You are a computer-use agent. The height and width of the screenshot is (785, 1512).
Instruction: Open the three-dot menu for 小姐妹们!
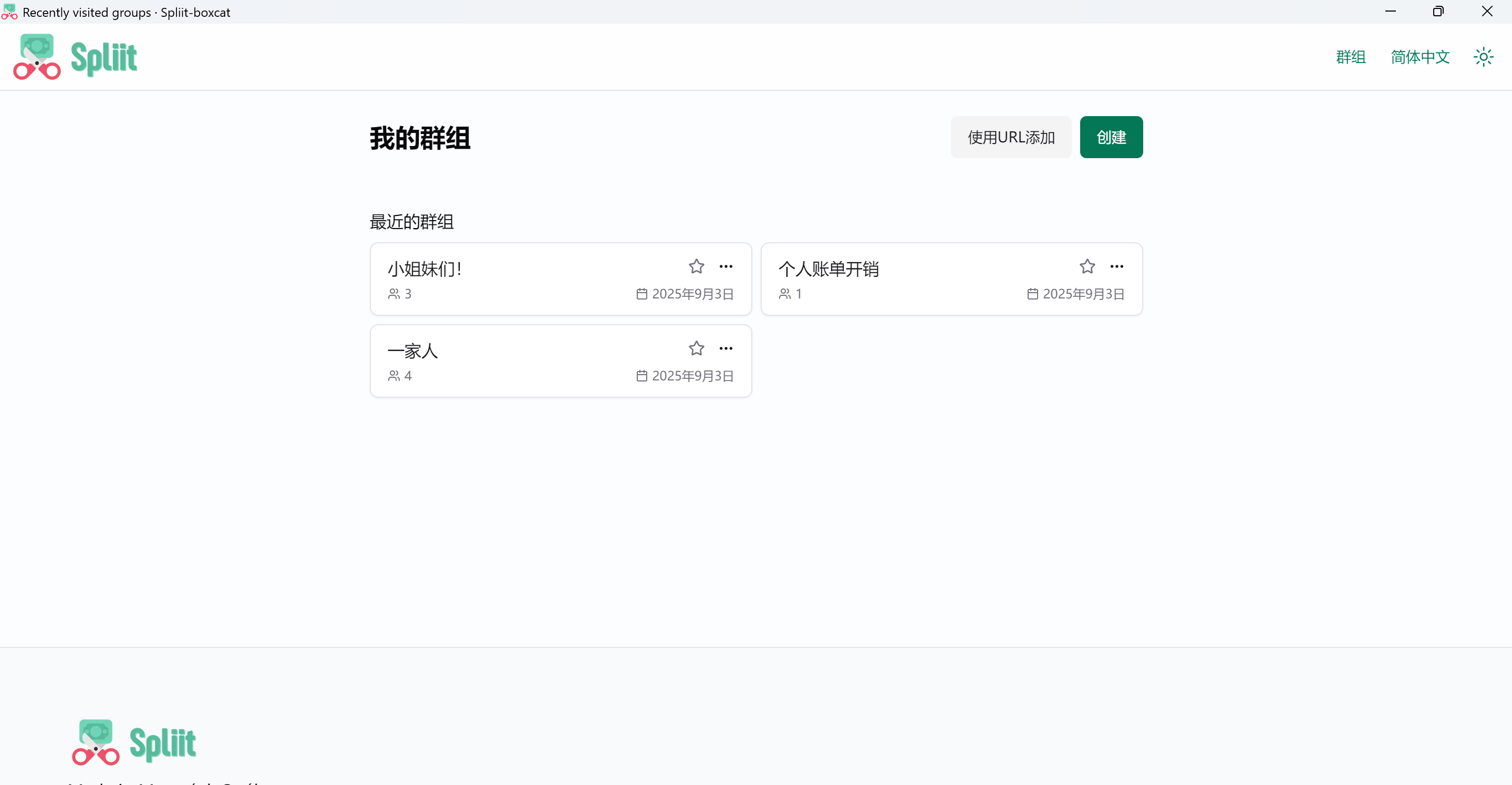726,266
